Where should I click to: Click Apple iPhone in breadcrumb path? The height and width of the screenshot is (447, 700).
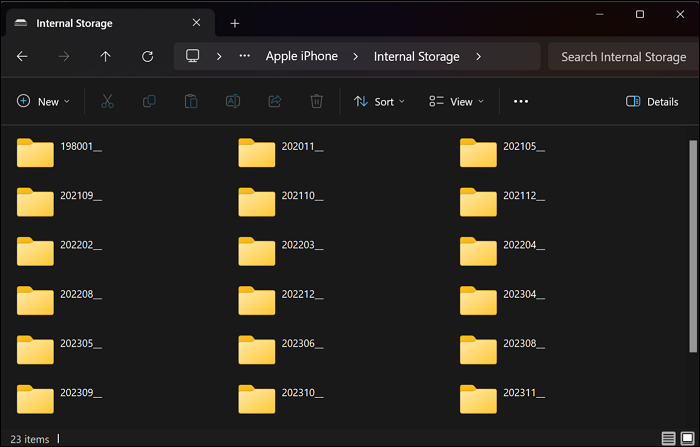coord(301,57)
